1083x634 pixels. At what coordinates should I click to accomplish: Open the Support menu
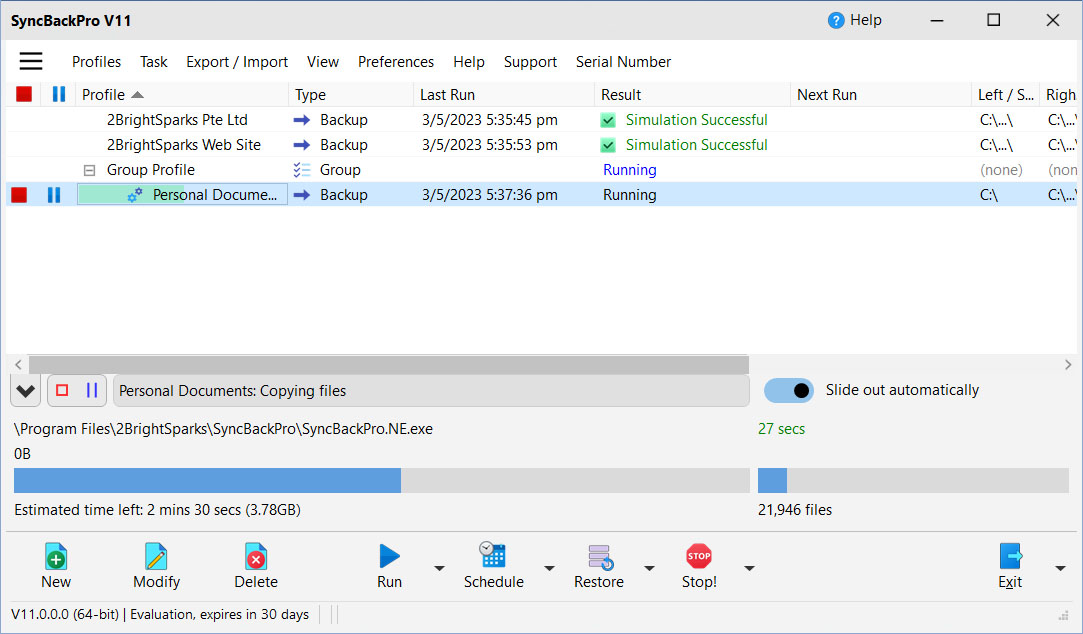tap(530, 62)
